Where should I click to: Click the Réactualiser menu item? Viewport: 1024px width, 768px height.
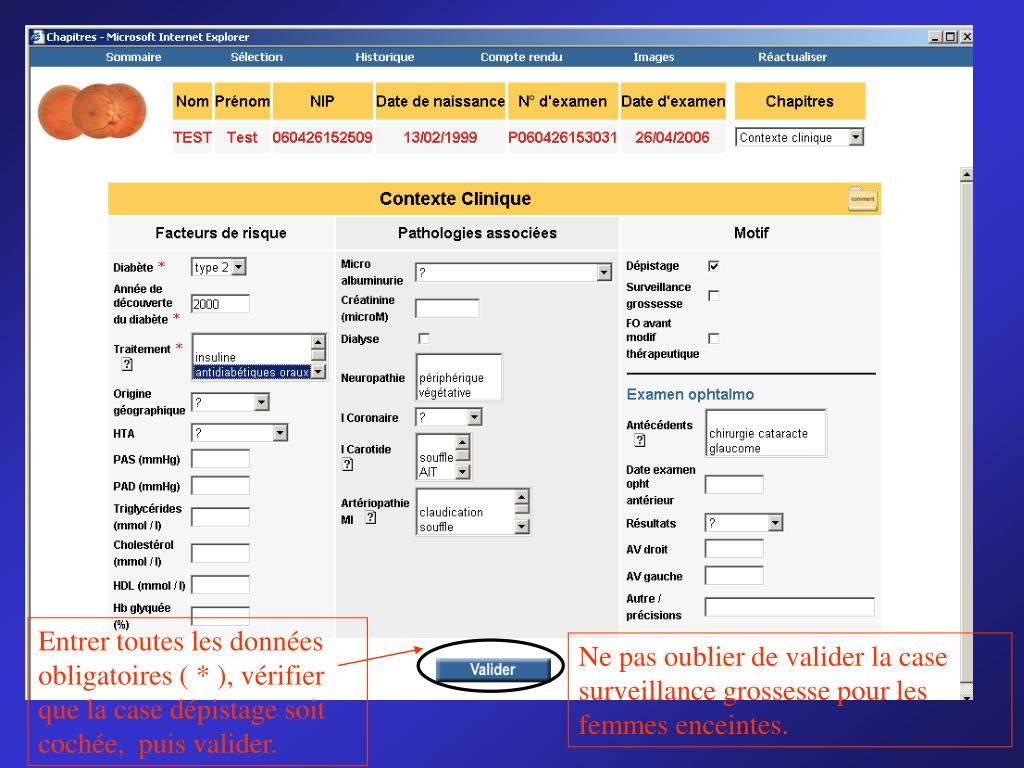click(x=792, y=57)
